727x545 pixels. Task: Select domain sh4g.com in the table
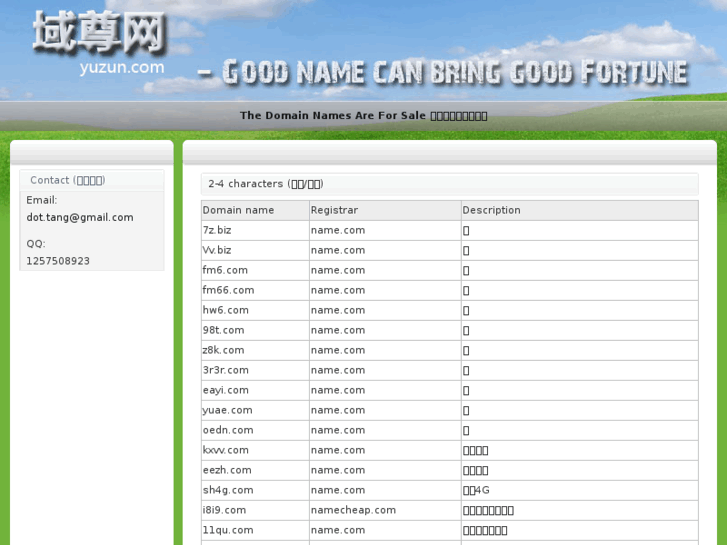click(x=228, y=489)
